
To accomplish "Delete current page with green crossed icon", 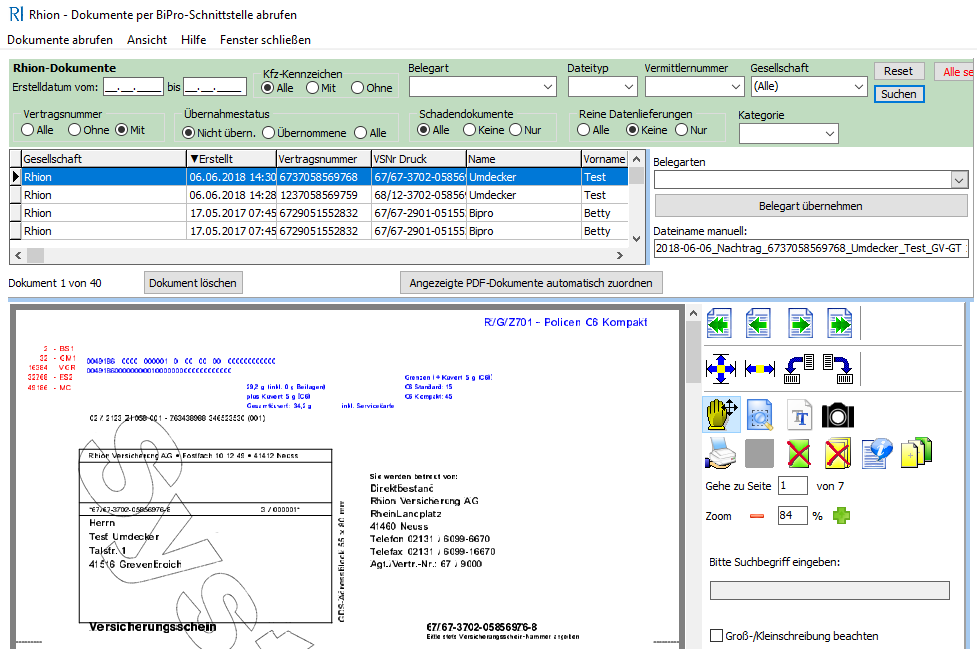I will click(799, 453).
